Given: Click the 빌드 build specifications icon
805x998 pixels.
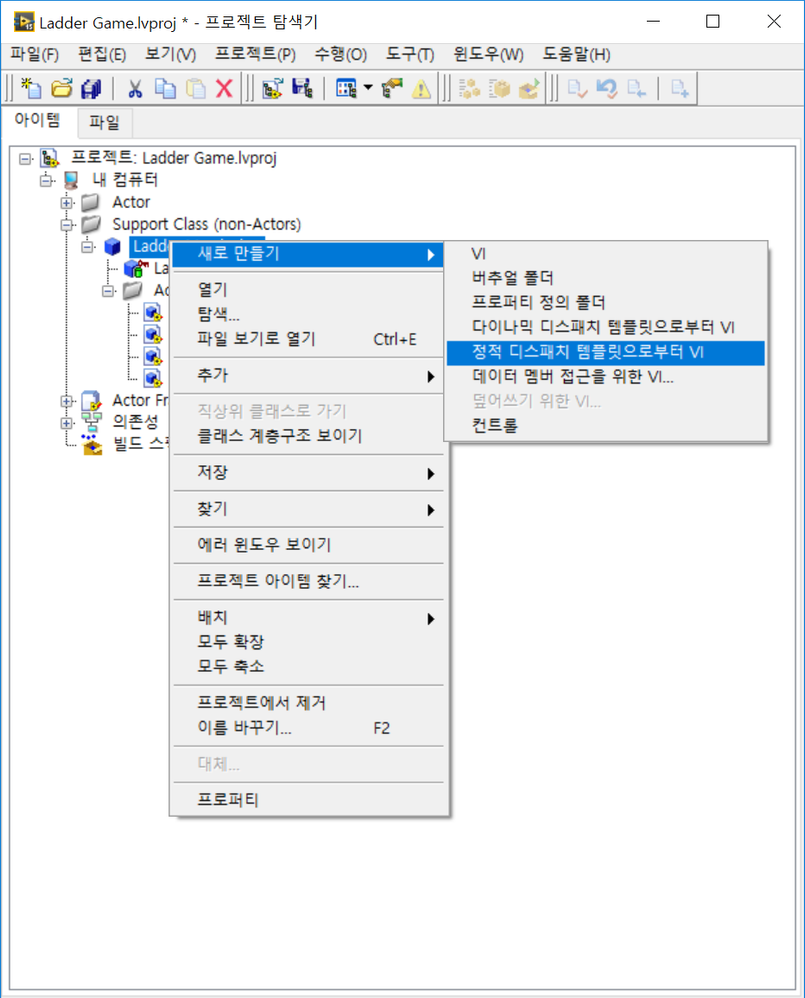Looking at the screenshot, I should point(92,444).
